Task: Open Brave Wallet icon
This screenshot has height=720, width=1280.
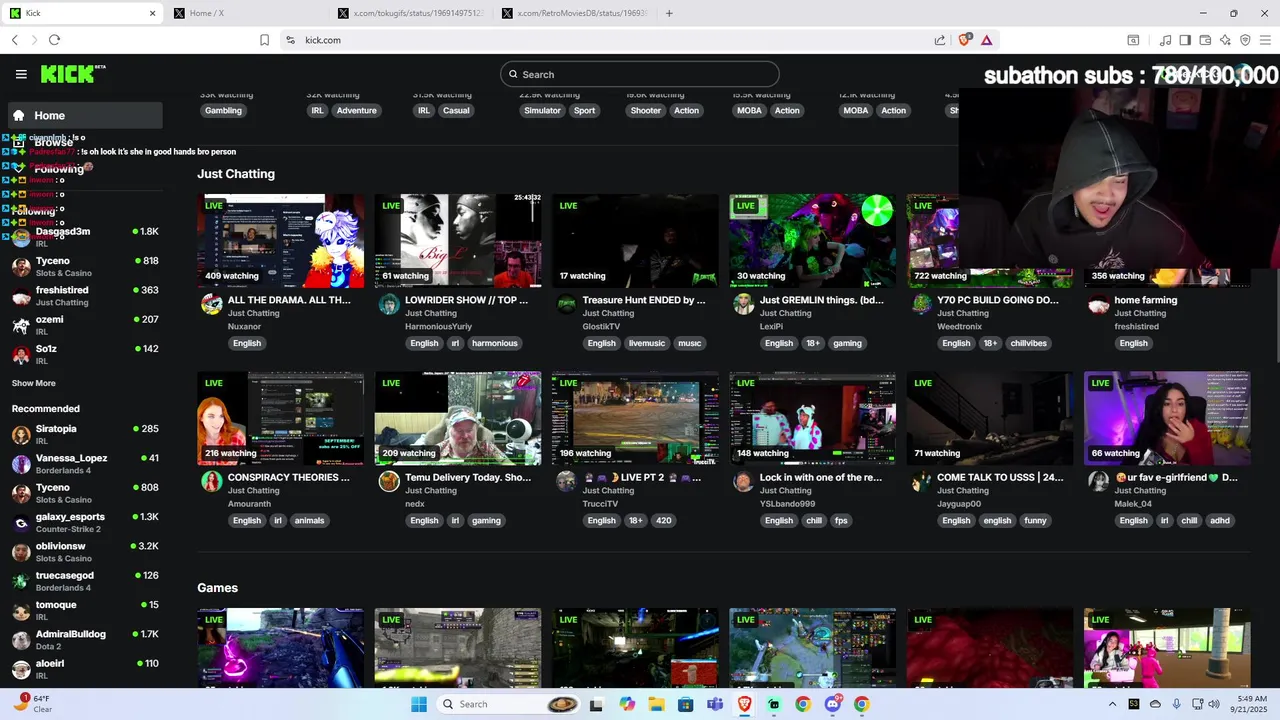Action: tap(1205, 40)
